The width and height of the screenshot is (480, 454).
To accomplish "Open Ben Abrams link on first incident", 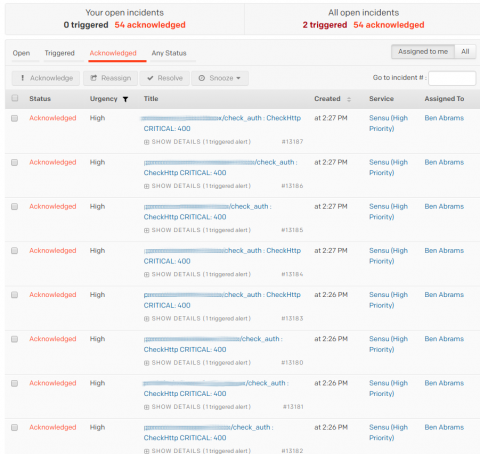I will click(444, 118).
